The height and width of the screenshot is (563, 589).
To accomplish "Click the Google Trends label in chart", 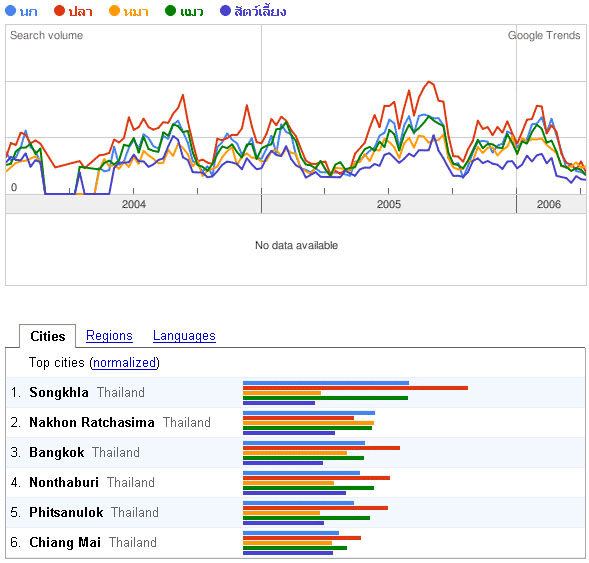I will click(x=544, y=35).
